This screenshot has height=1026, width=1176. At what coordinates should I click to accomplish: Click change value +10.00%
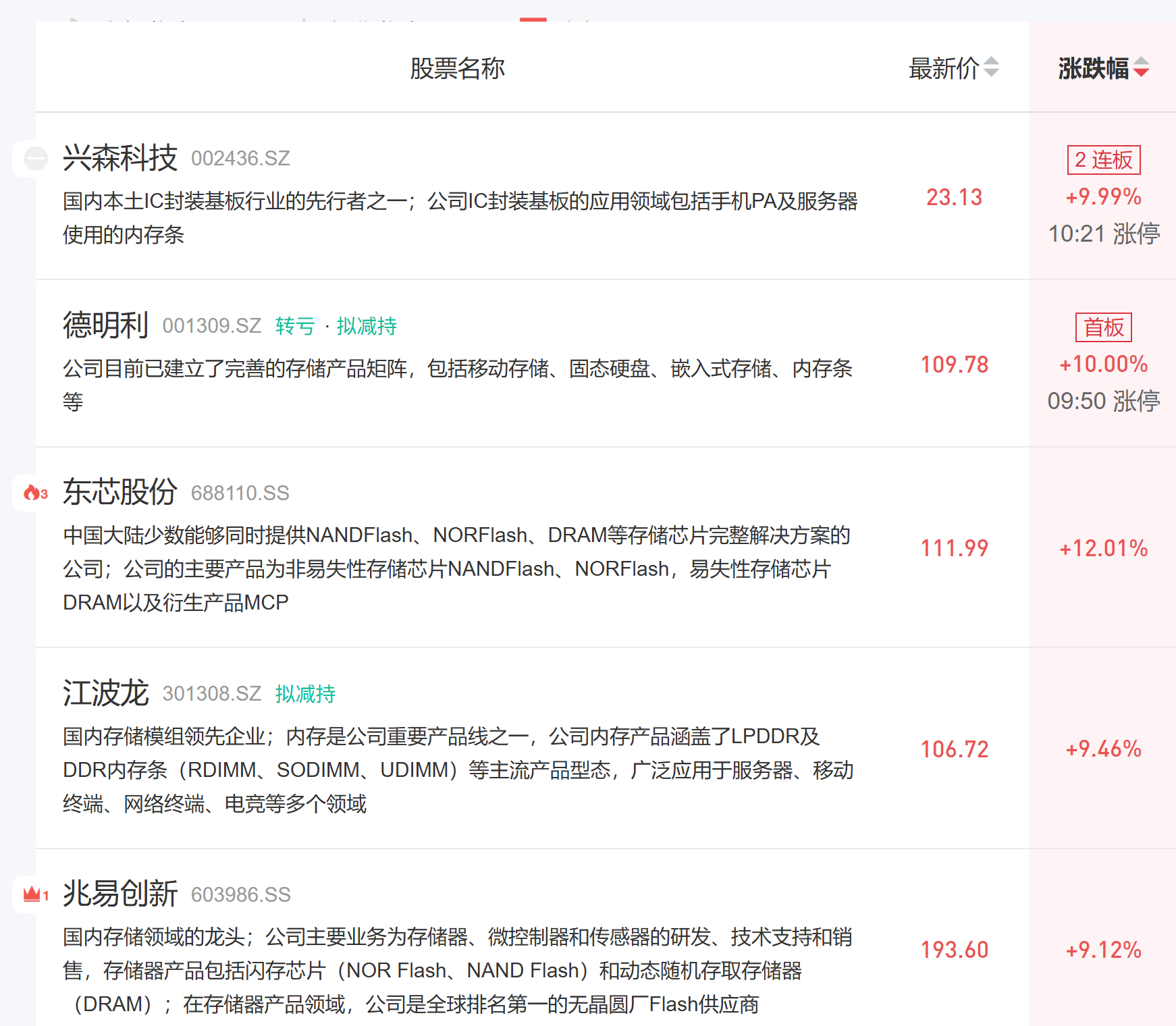click(1104, 364)
